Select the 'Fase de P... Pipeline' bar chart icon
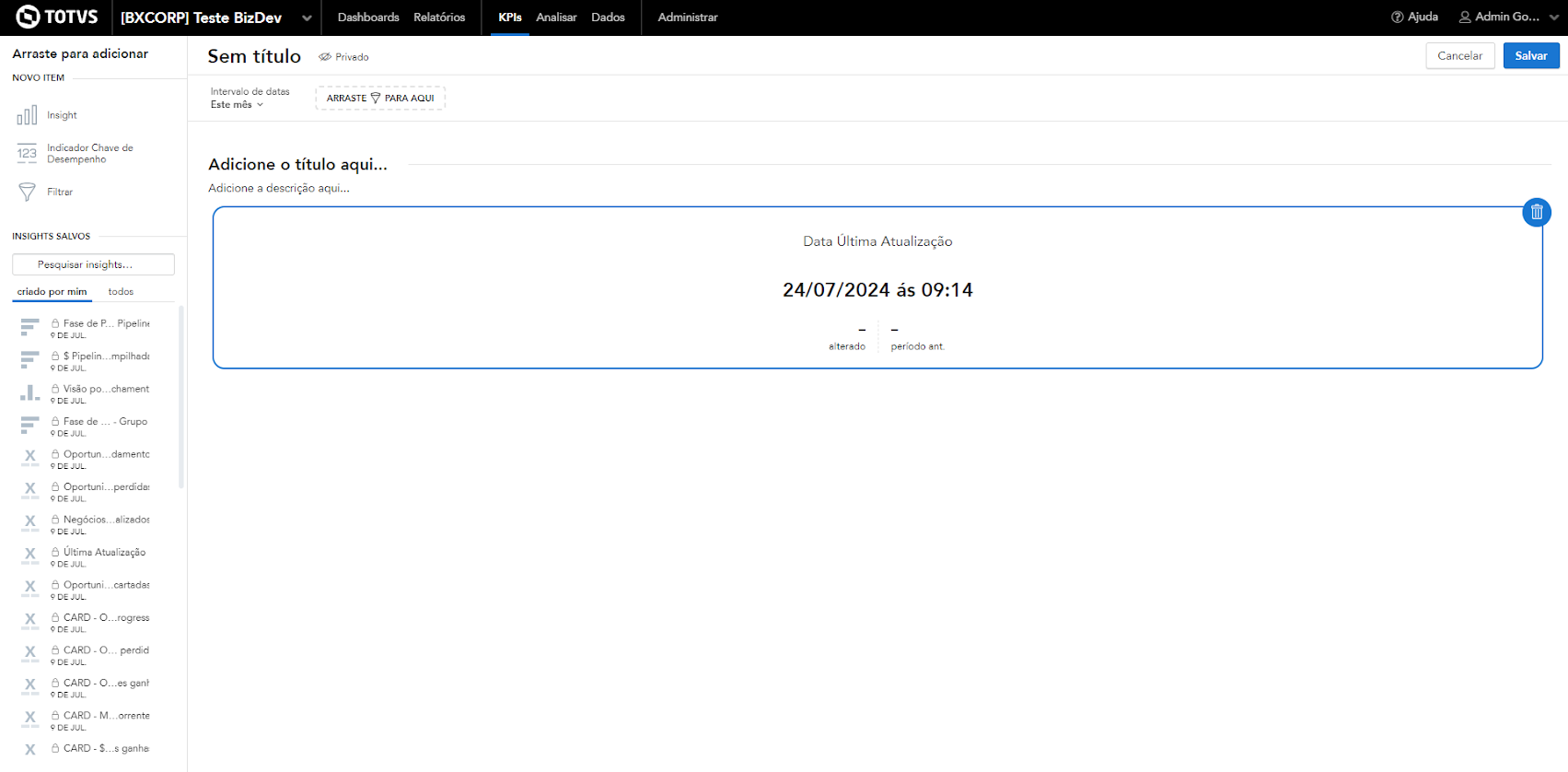The image size is (1568, 772). click(30, 327)
